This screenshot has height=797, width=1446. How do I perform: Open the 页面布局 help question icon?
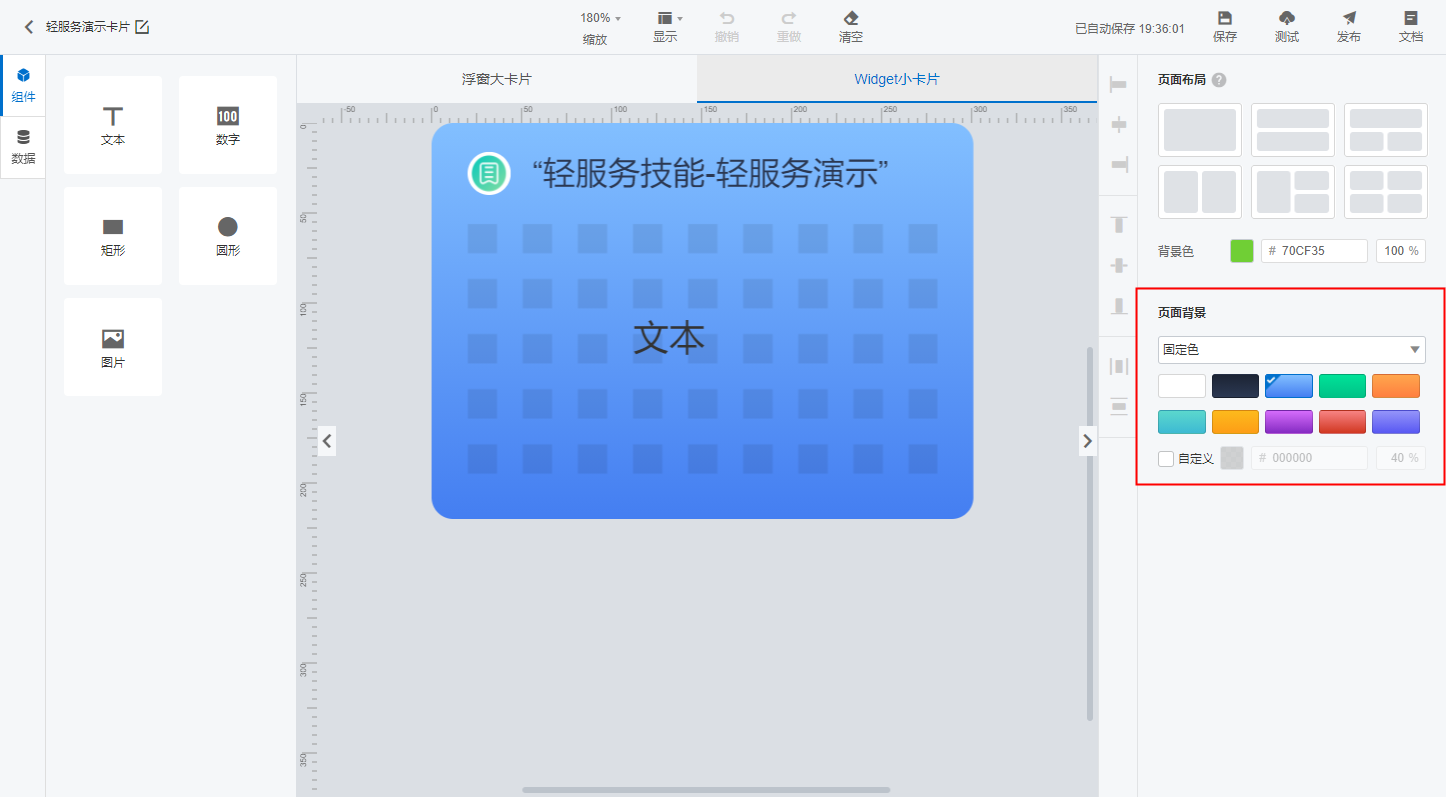pos(1219,80)
